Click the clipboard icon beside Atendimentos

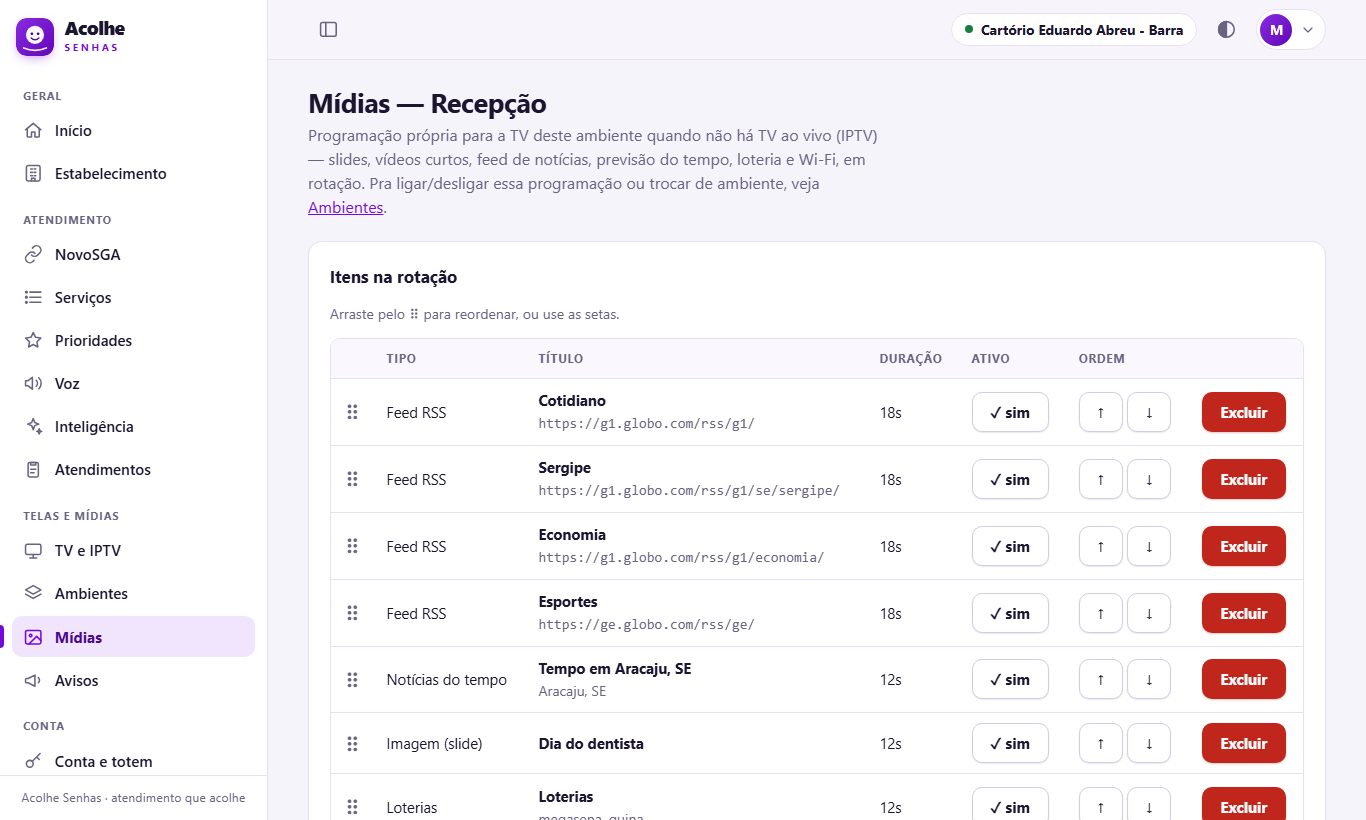point(33,470)
